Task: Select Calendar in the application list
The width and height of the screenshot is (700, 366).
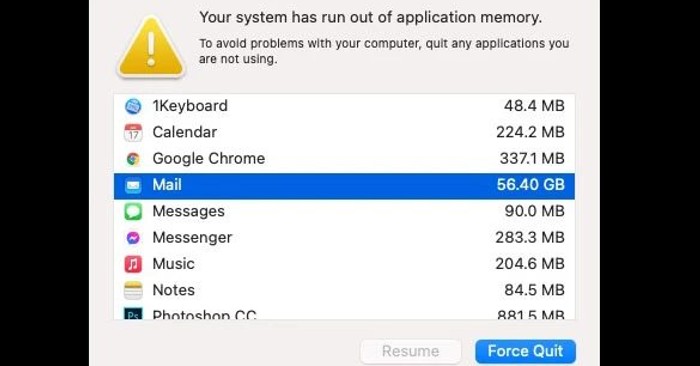Action: click(344, 133)
